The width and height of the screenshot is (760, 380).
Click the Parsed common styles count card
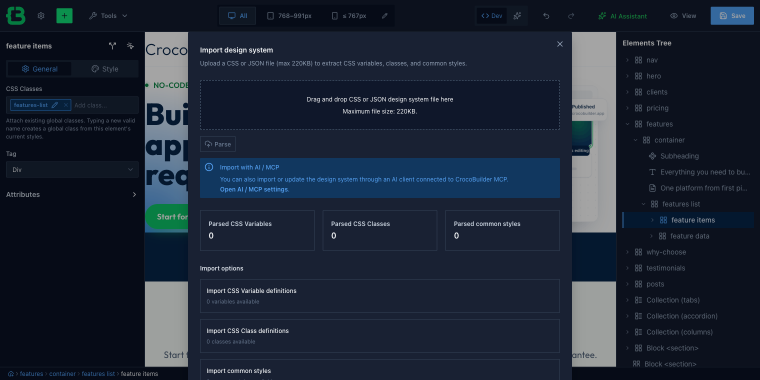503,230
